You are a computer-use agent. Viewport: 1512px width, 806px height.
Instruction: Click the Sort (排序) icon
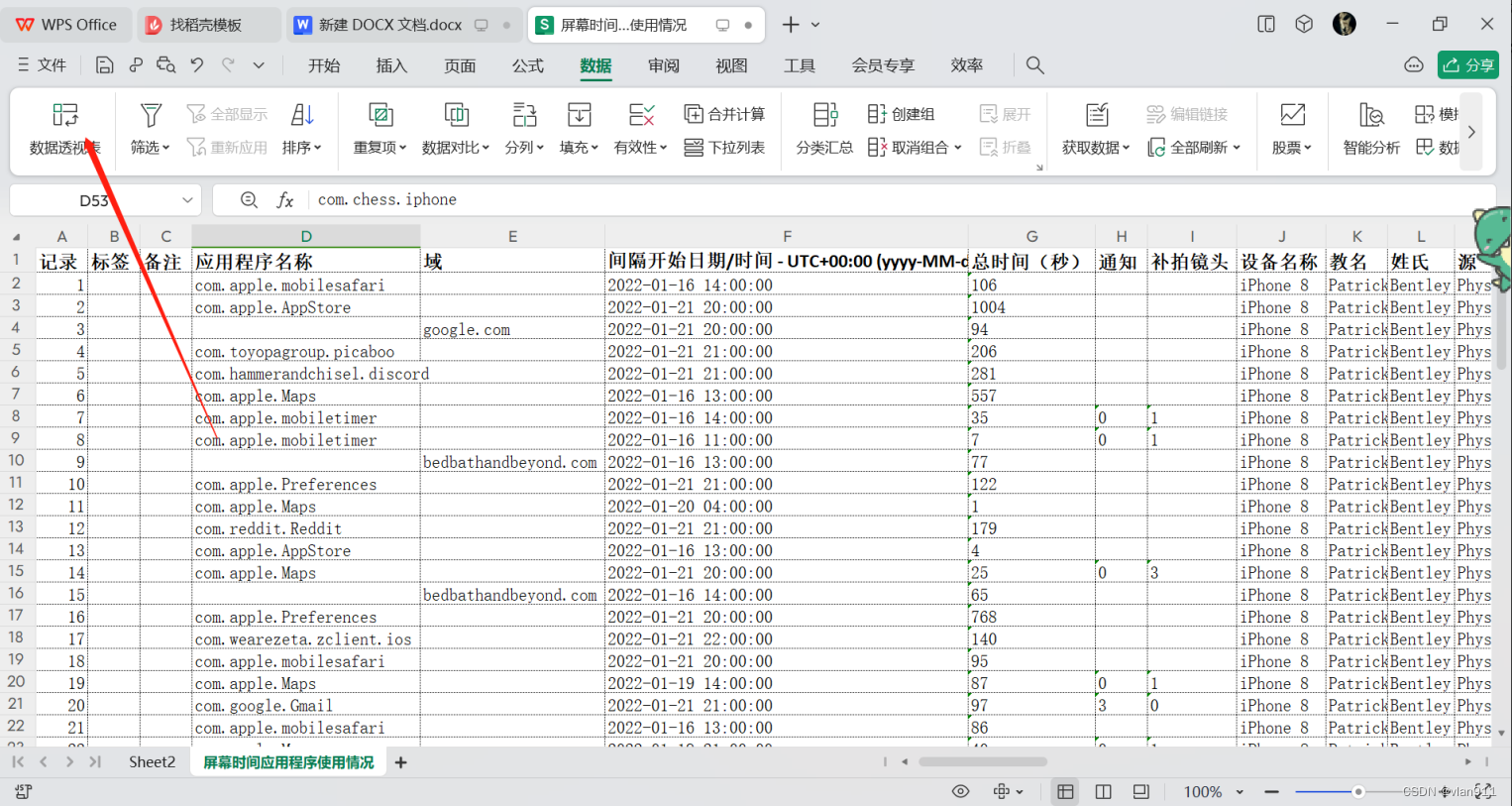coord(302,115)
